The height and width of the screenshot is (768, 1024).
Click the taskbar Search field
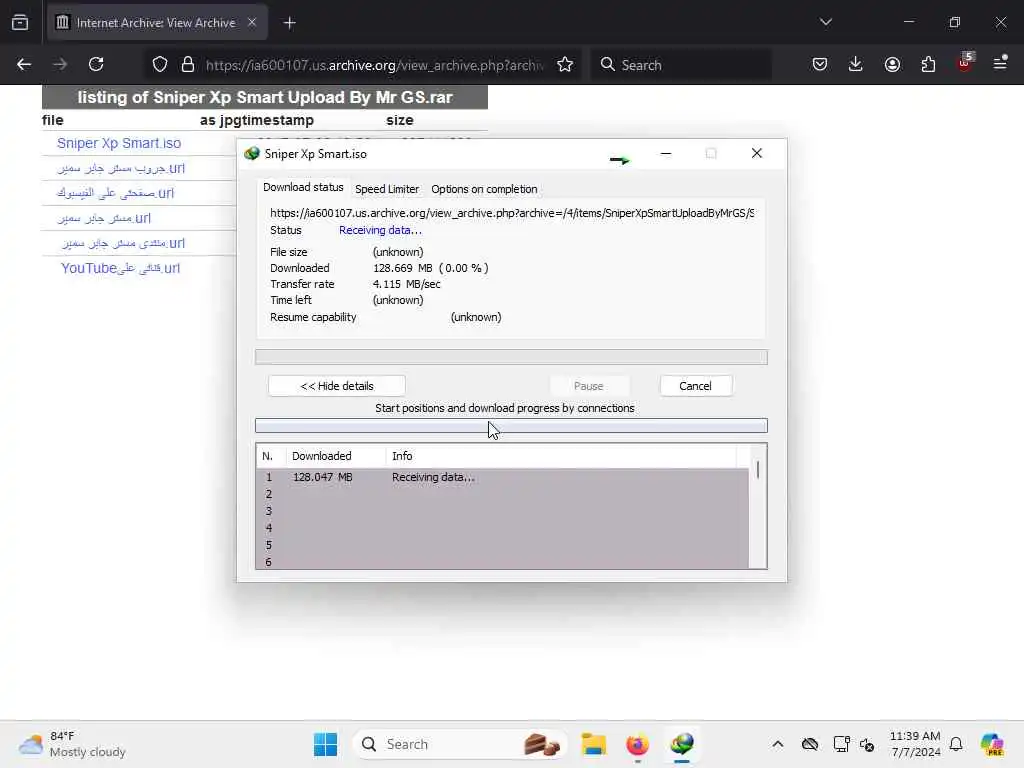tap(460, 744)
